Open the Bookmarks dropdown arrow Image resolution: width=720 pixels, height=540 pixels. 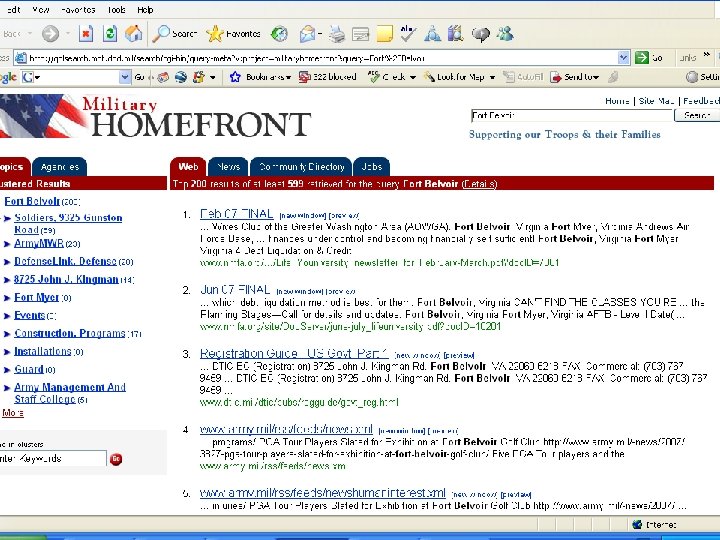pos(288,77)
